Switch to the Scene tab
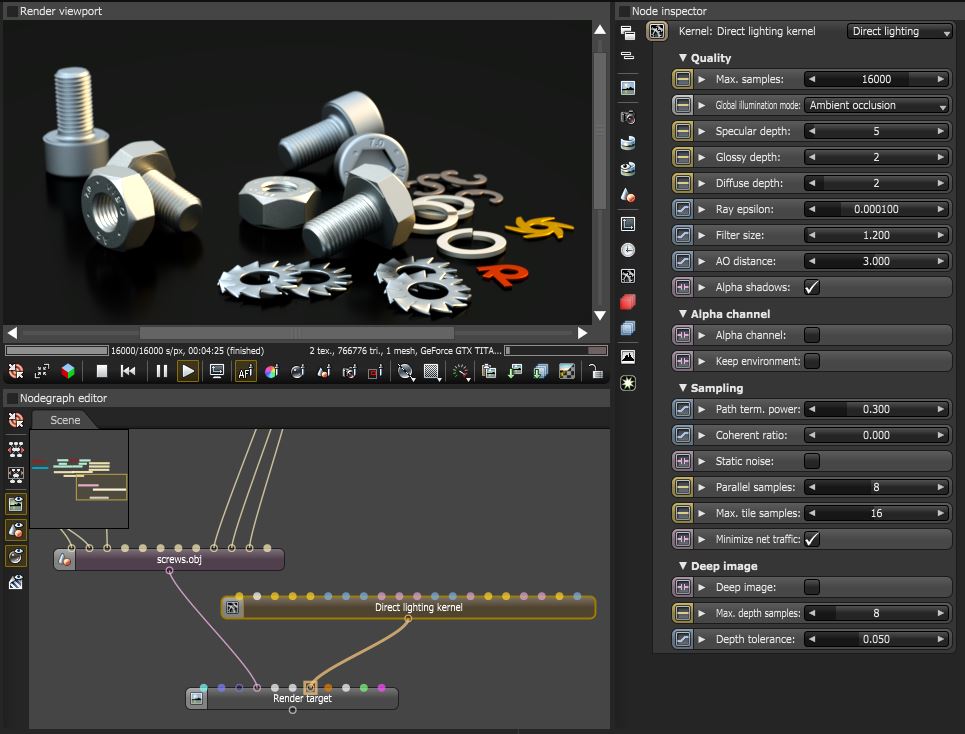Viewport: 965px width, 734px height. point(65,420)
